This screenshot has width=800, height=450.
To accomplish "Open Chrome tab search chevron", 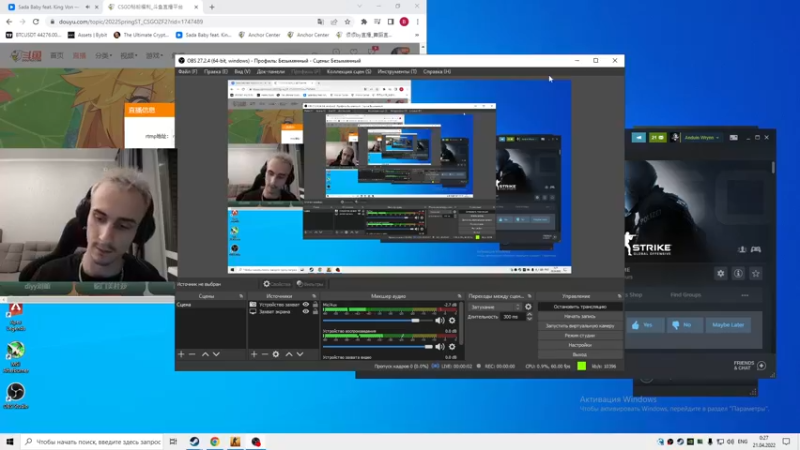I will point(359,7).
